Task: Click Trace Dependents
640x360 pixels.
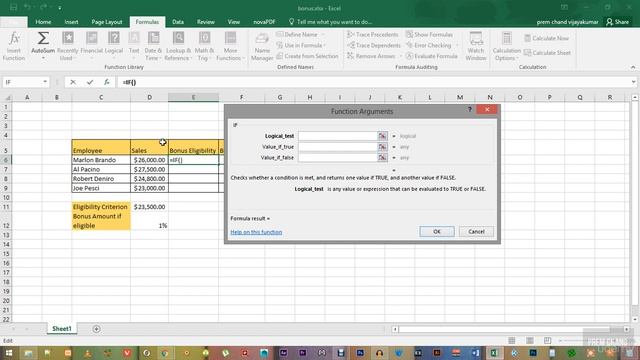Action: coord(374,45)
